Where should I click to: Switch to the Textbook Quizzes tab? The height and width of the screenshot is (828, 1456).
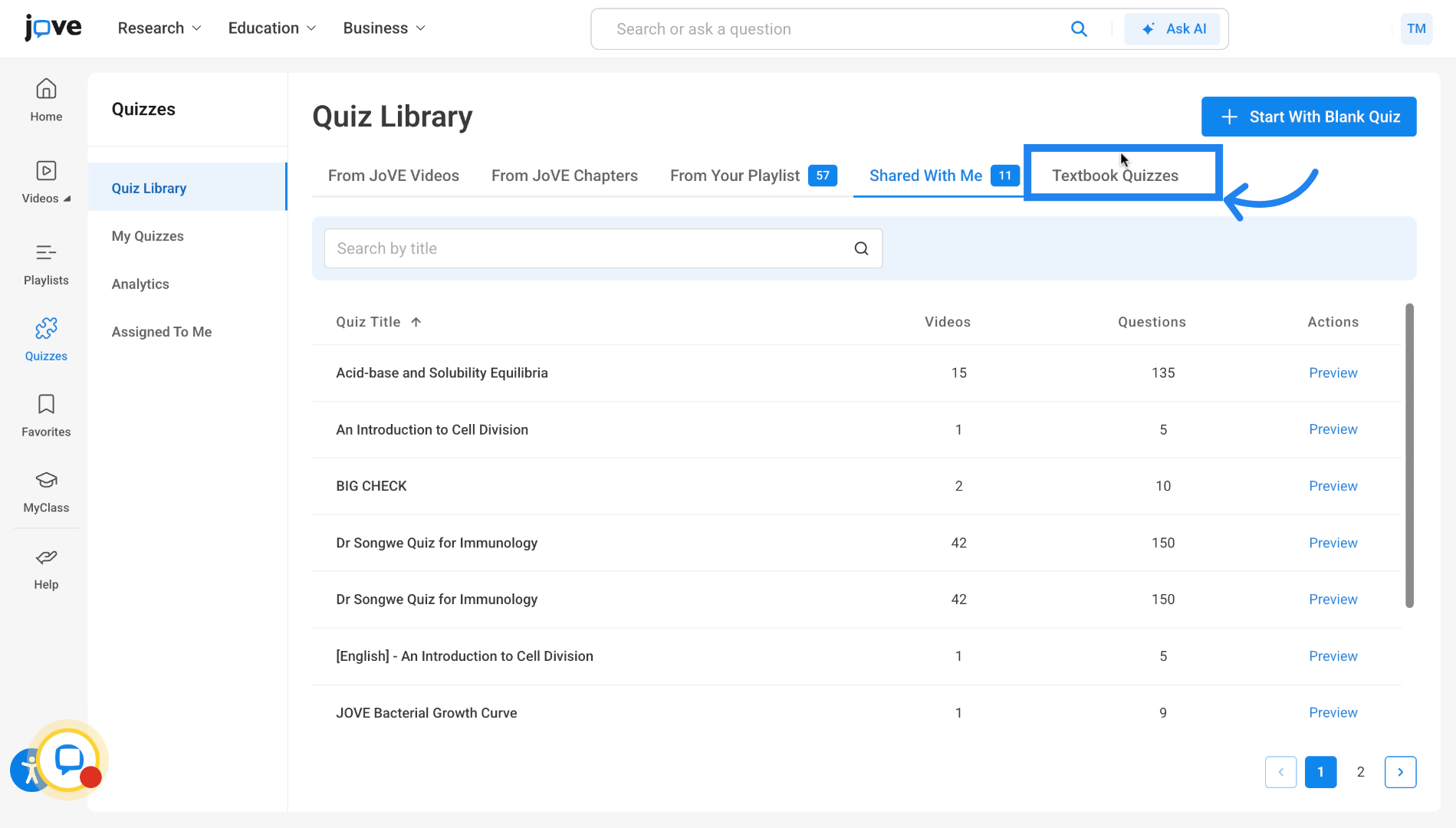(1115, 176)
